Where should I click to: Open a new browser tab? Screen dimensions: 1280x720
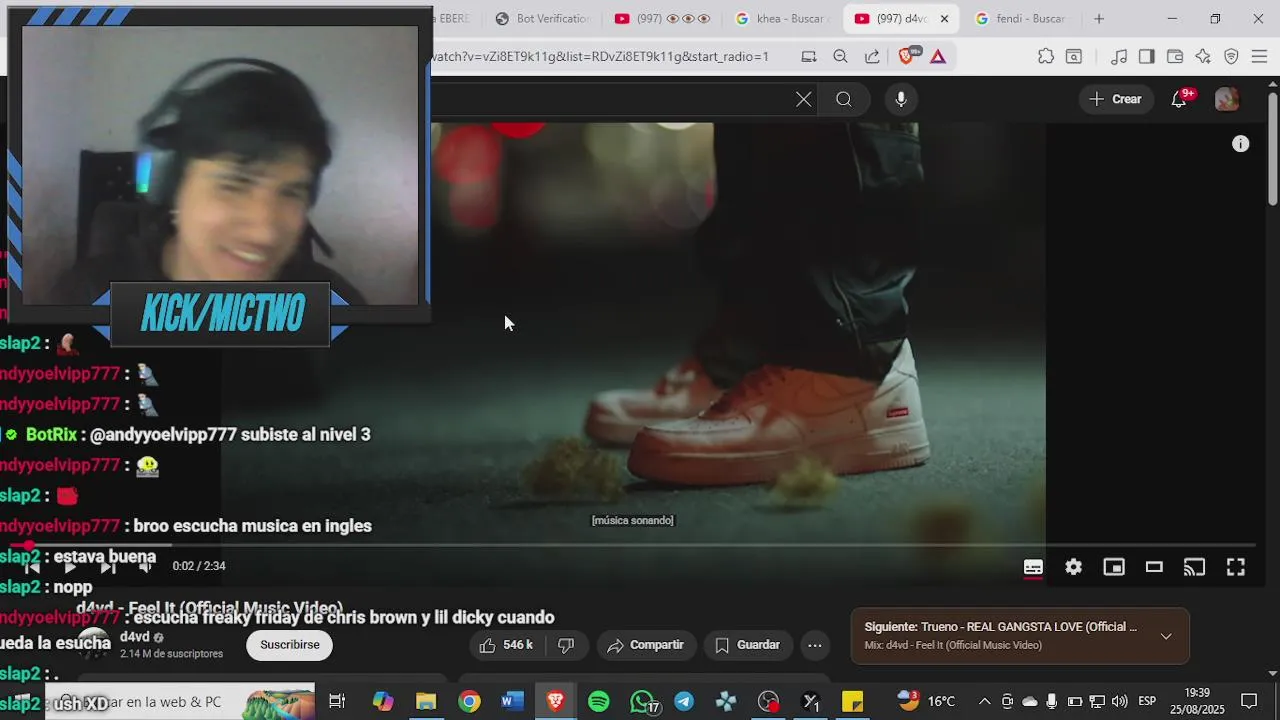click(1099, 19)
